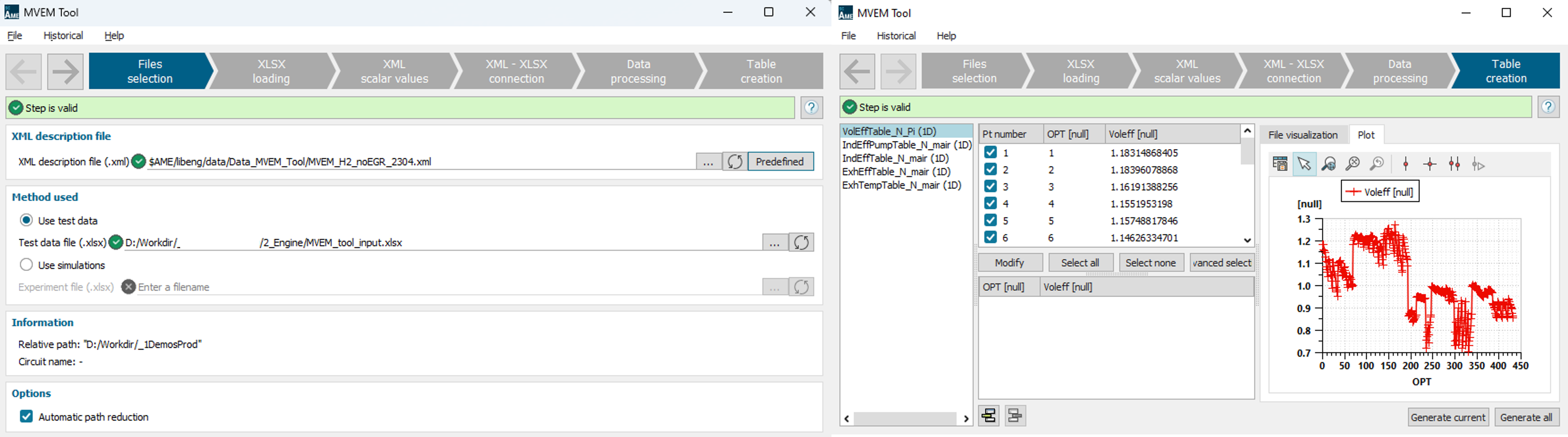Toggle Automatic path reduction checkbox
The width and height of the screenshot is (1568, 437).
point(26,416)
